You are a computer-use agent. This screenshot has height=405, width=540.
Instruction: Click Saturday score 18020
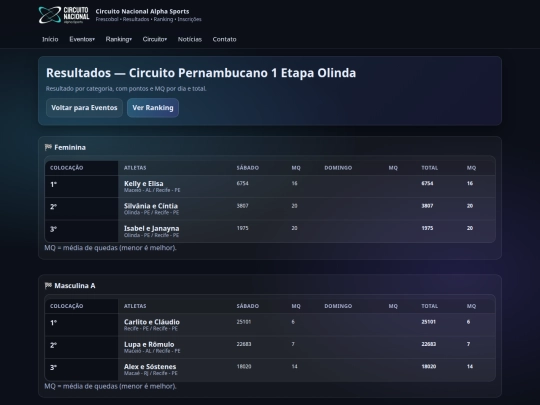[244, 366]
